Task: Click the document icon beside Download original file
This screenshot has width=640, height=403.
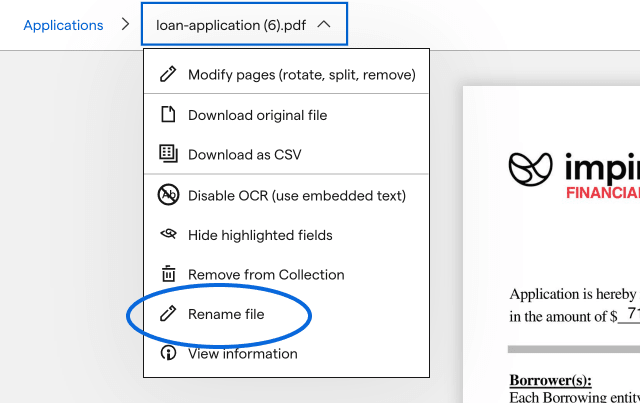Action: coord(168,114)
